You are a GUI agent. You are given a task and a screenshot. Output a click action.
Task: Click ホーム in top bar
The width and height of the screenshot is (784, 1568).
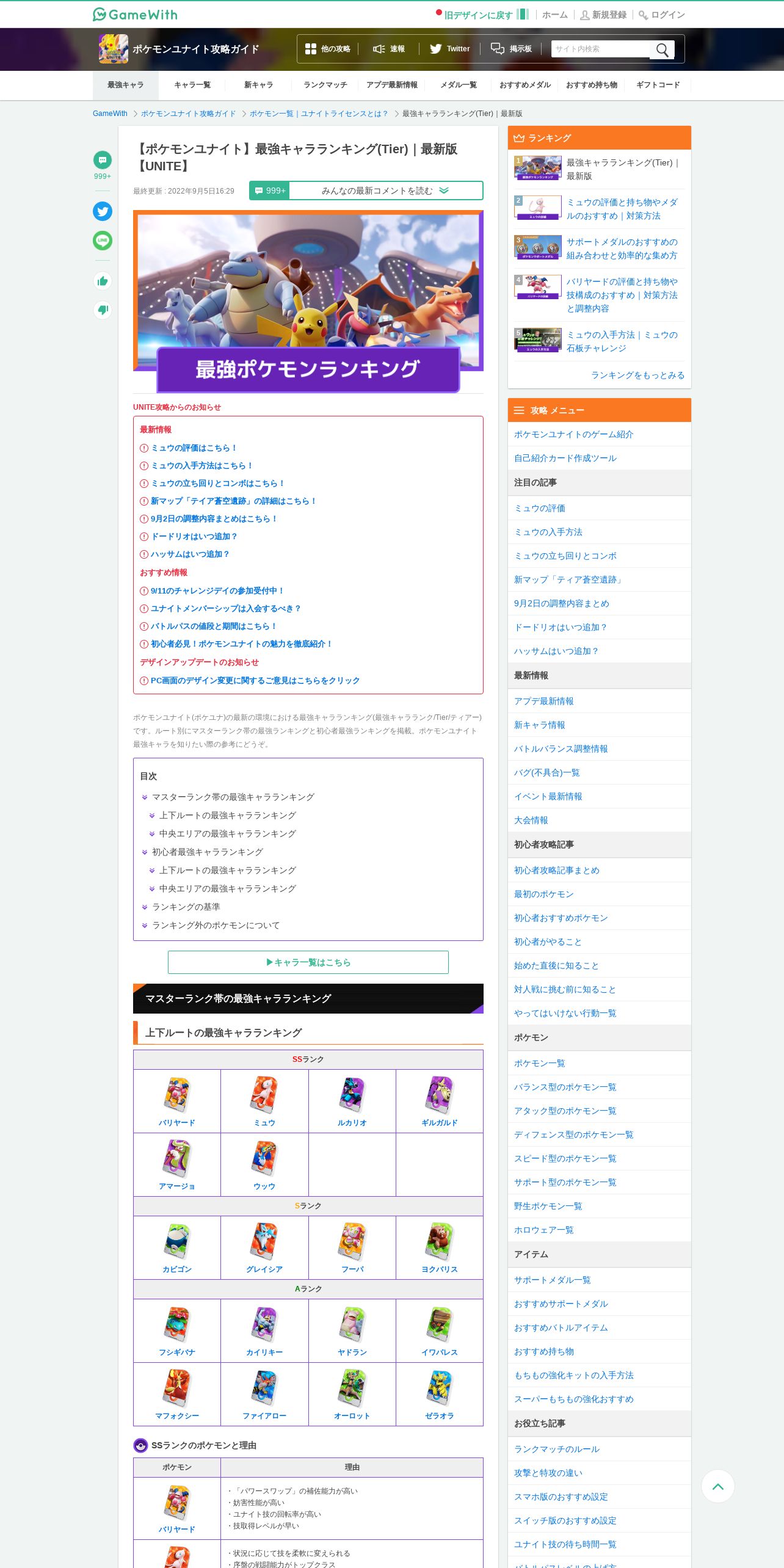point(555,15)
